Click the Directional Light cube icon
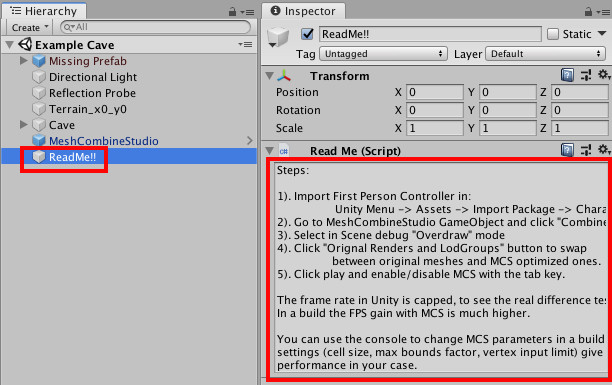Viewport: 612px width, 385px height. point(39,77)
